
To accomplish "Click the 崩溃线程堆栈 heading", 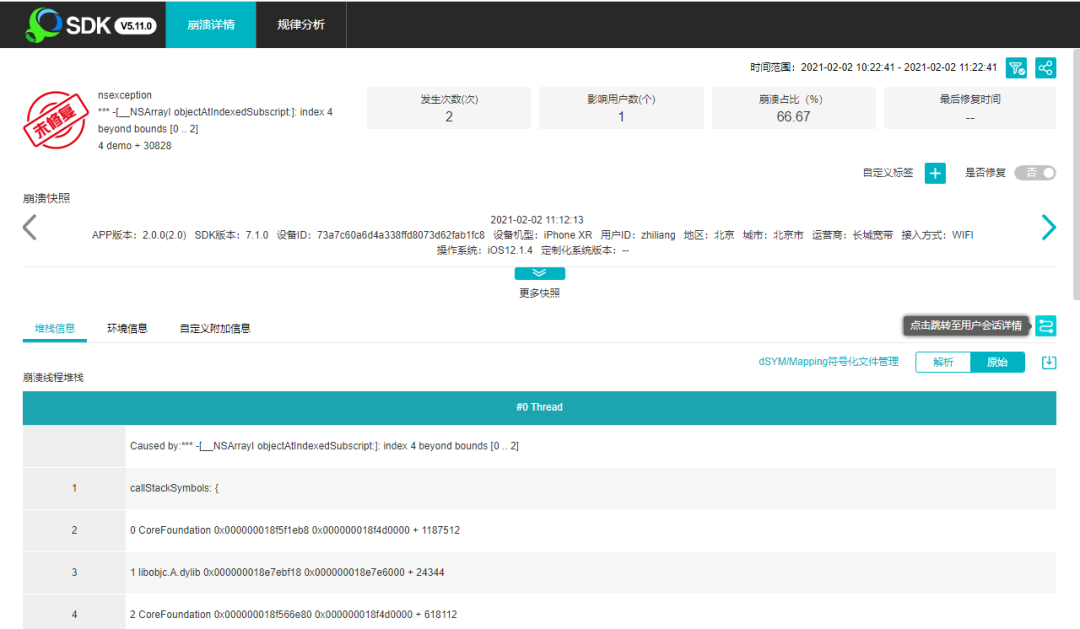I will (53, 378).
